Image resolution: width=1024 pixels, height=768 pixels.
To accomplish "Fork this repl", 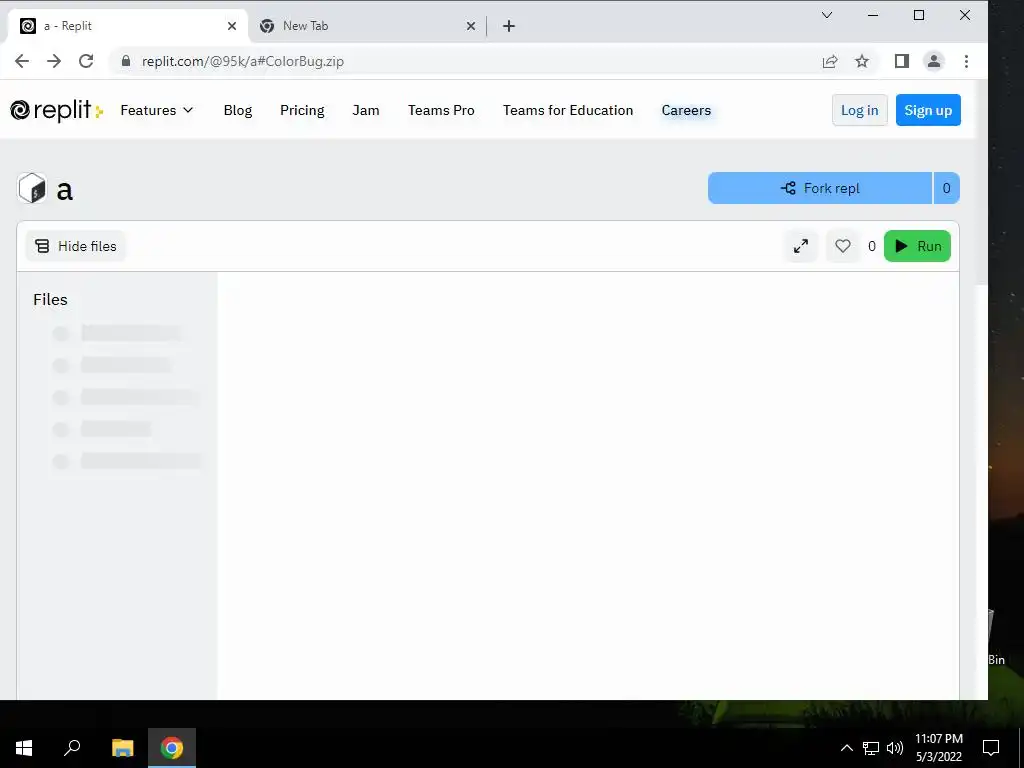I will coord(820,188).
